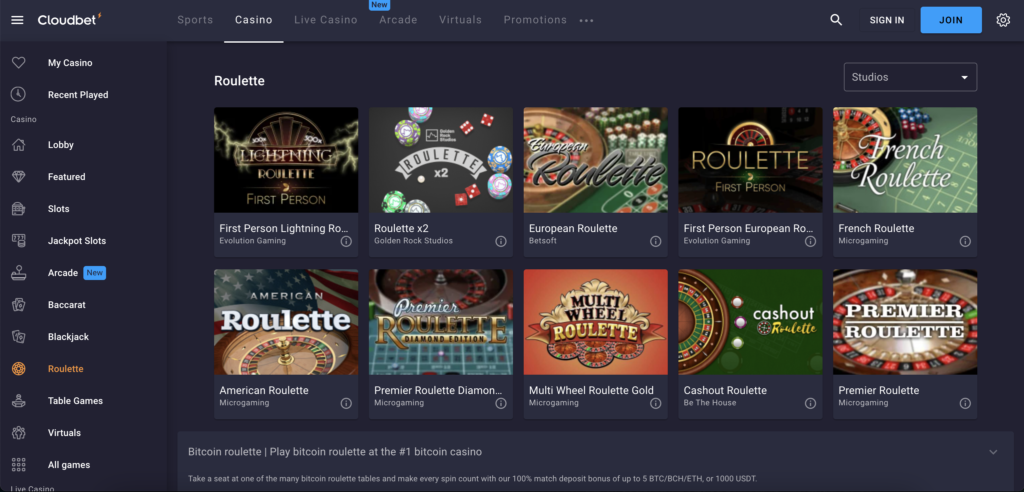
Task: Open the Roulette x2 game thumbnail
Action: coord(441,160)
